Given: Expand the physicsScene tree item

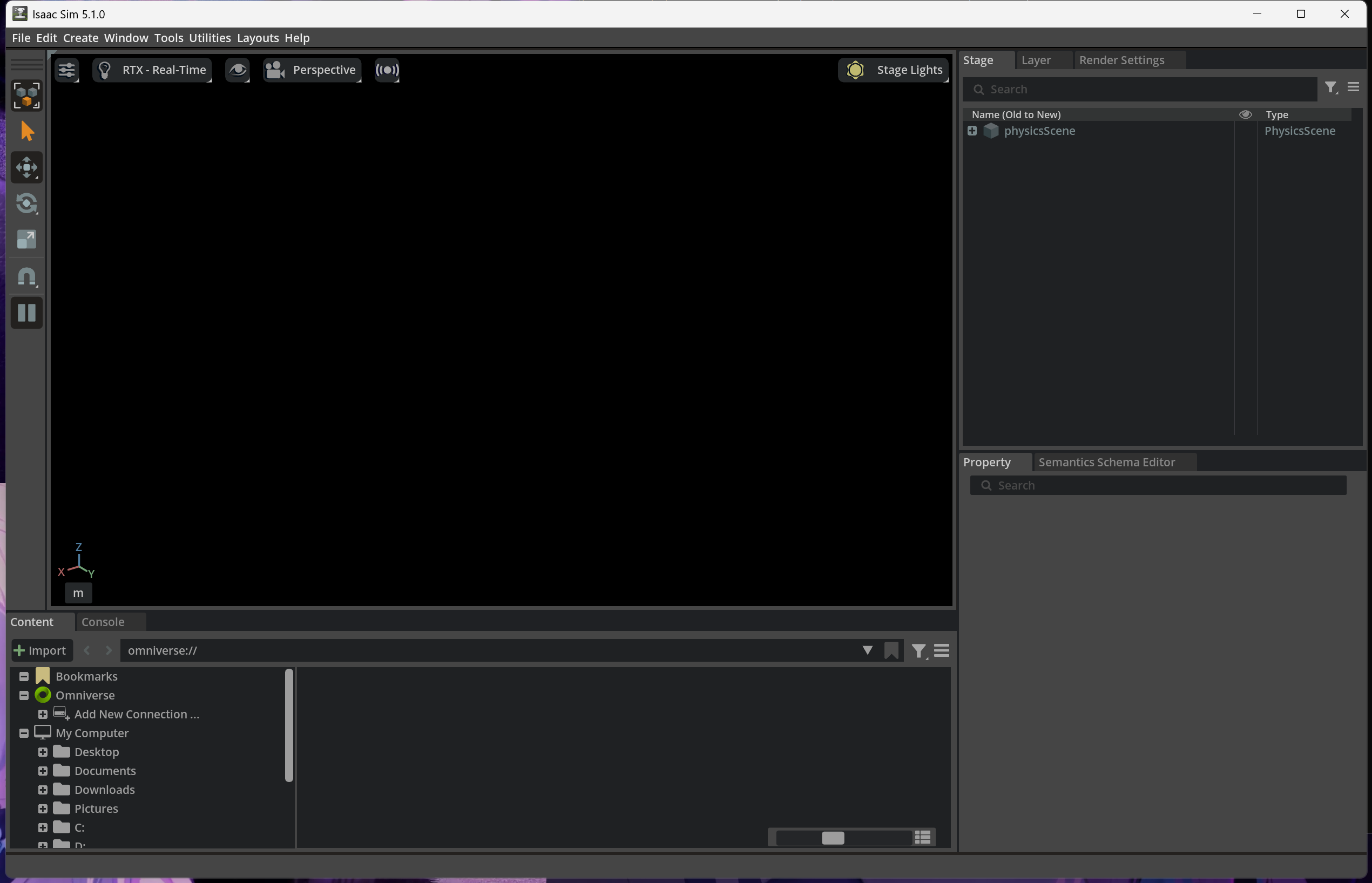Looking at the screenshot, I should 972,131.
